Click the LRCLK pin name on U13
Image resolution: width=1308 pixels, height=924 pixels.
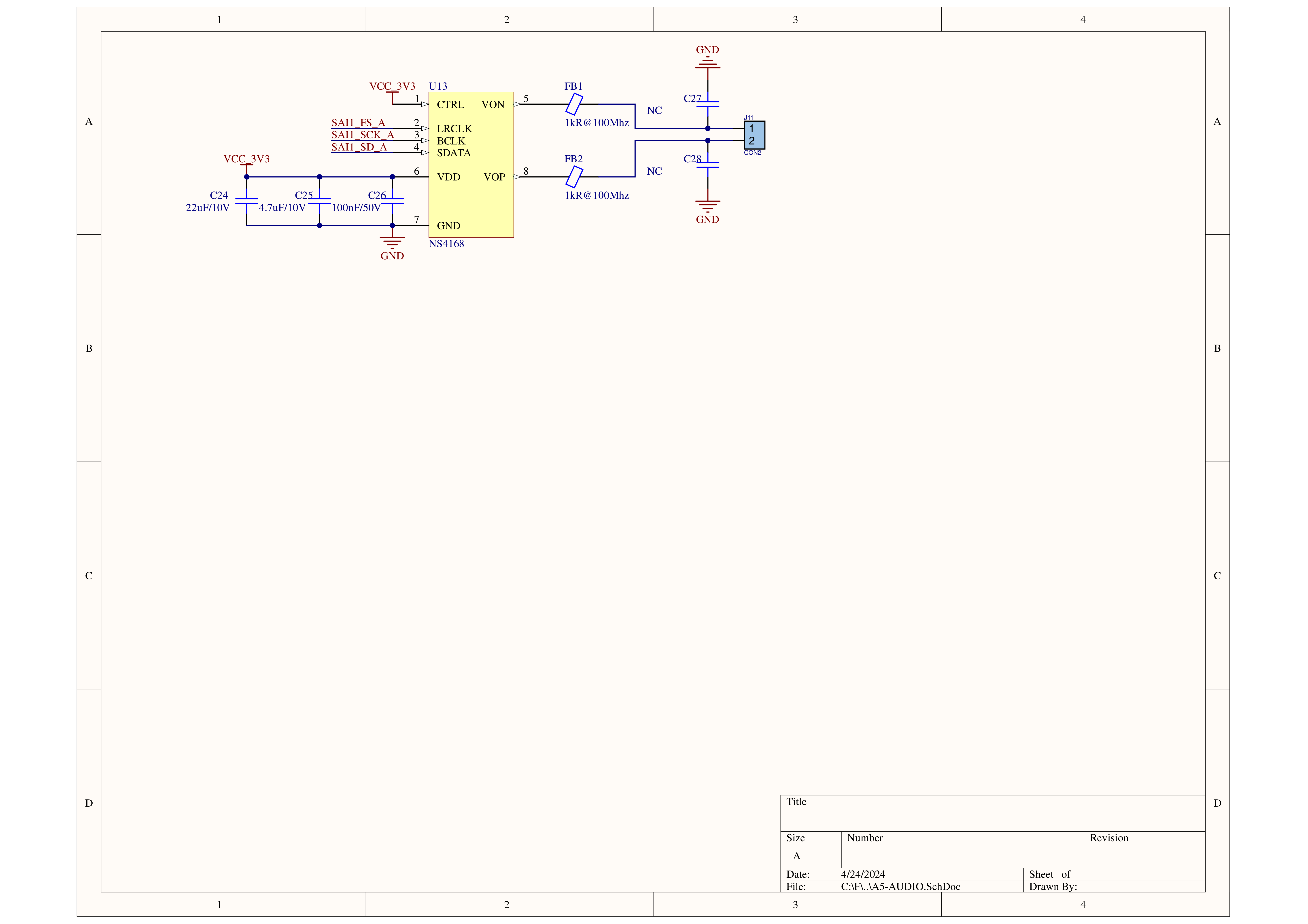coord(455,129)
